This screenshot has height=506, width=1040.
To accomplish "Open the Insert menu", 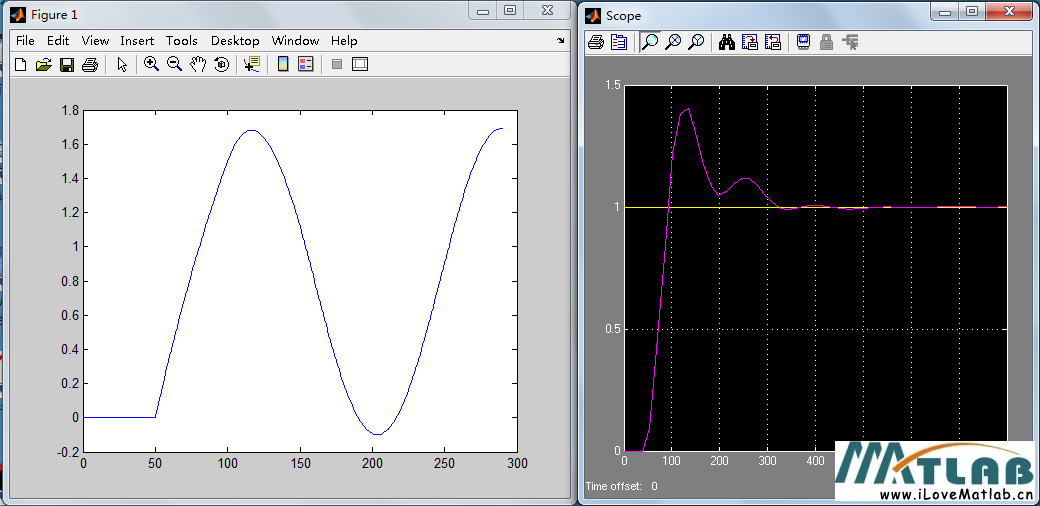I will point(137,41).
